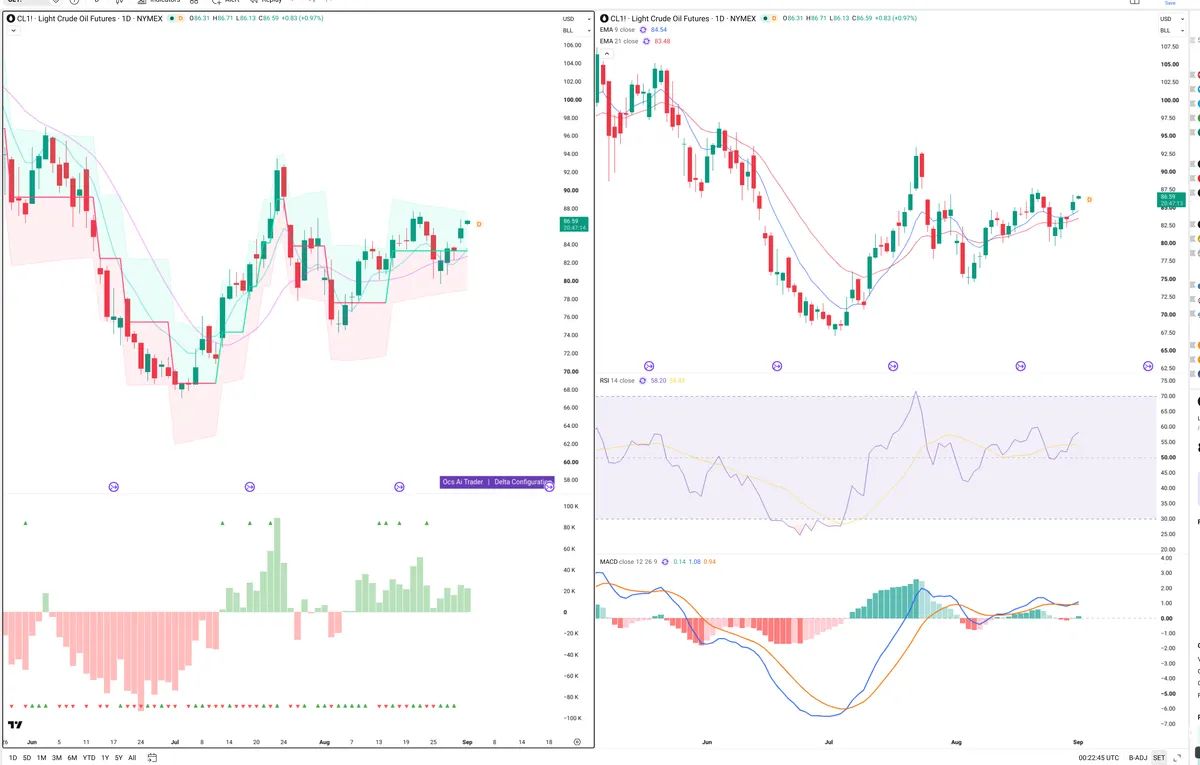Open event marker near August 19 left chart
The image size is (1200, 765).
coord(399,487)
